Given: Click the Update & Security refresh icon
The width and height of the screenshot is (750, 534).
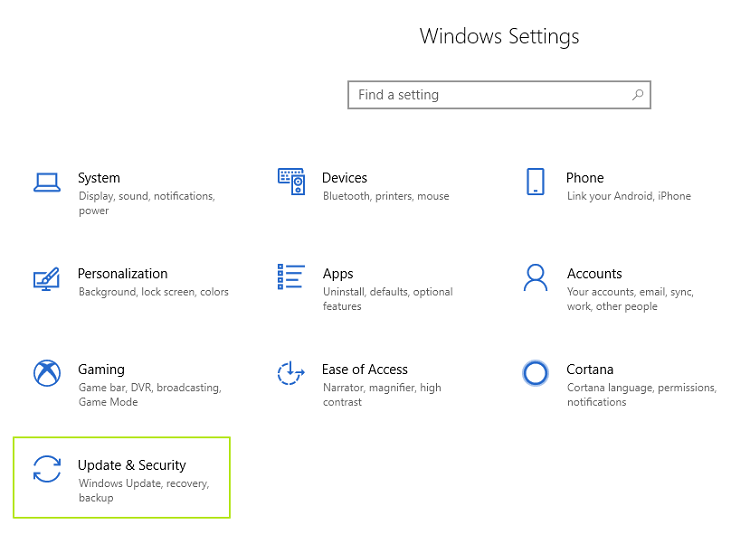Looking at the screenshot, I should [47, 469].
